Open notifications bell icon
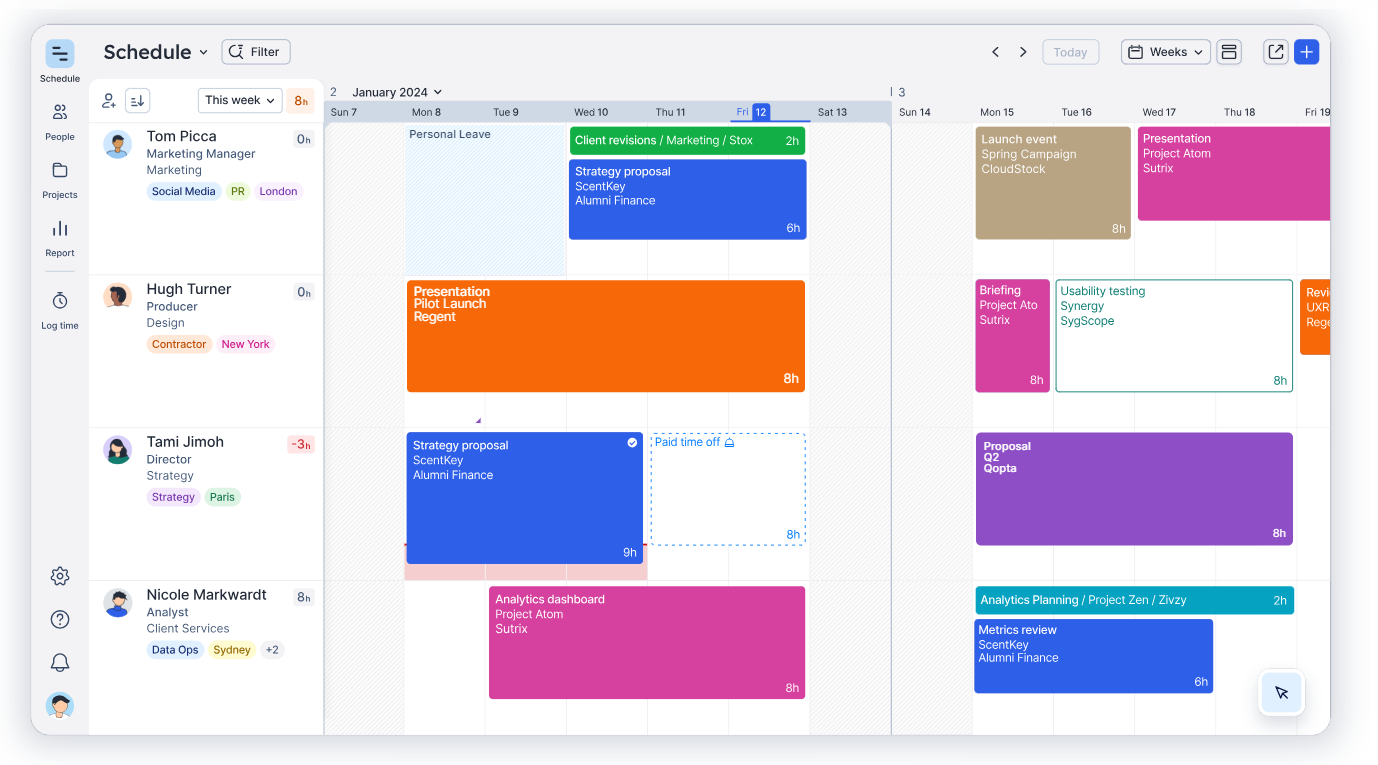 click(x=60, y=662)
